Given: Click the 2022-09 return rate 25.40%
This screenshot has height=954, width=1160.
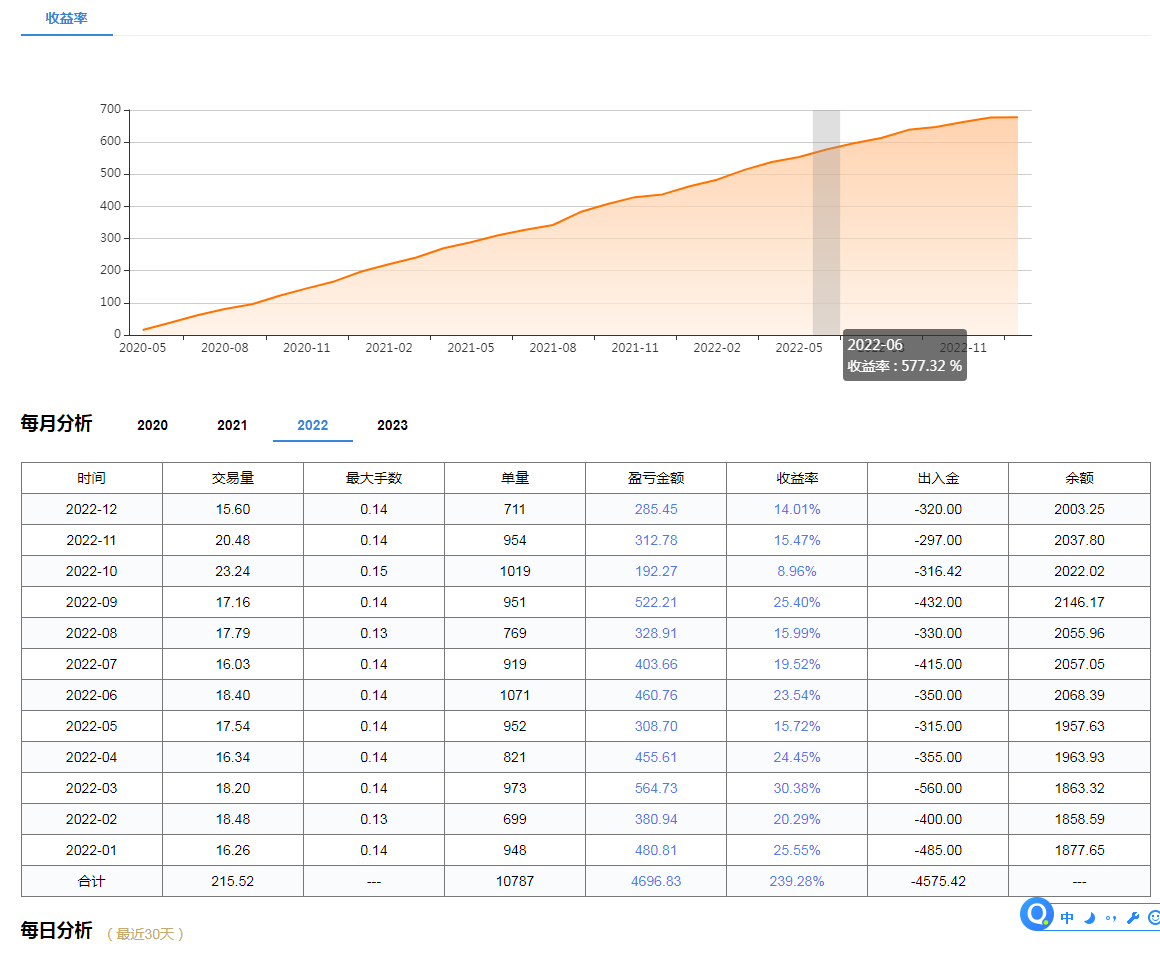Looking at the screenshot, I should [x=797, y=602].
